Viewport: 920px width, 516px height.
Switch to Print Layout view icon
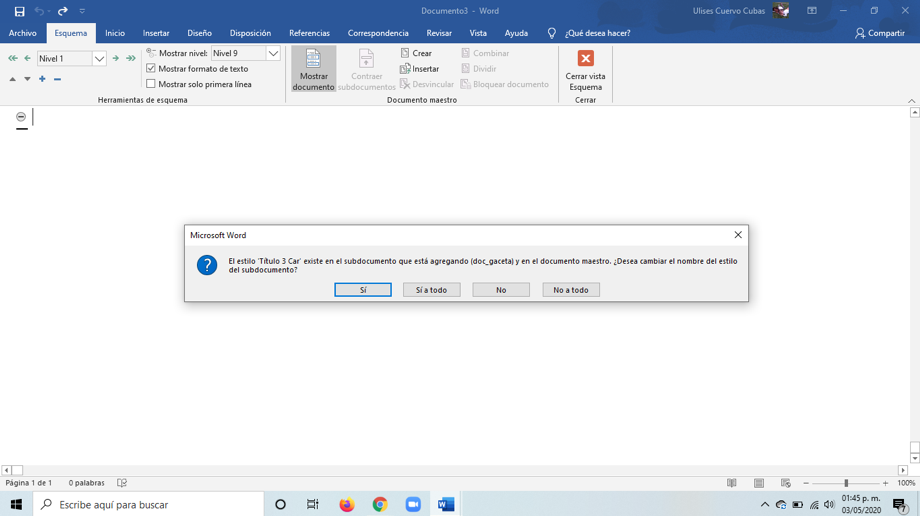(759, 483)
